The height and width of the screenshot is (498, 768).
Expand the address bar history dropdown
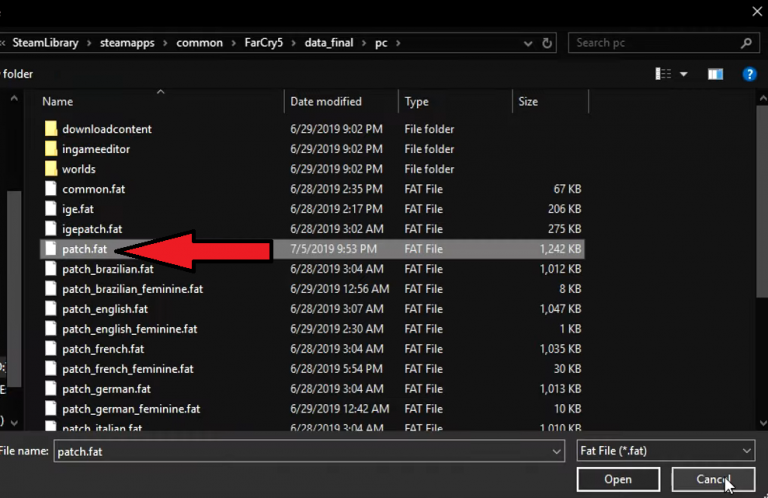(x=528, y=44)
